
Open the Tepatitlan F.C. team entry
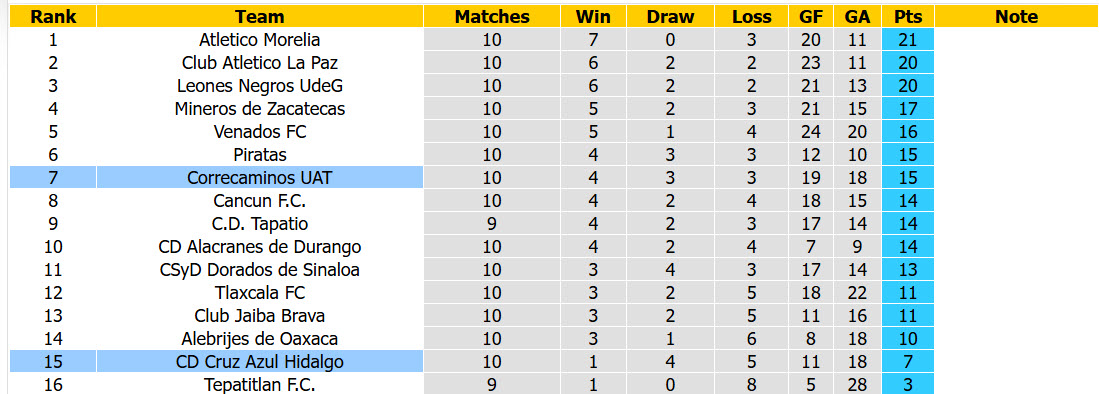pyautogui.click(x=260, y=385)
